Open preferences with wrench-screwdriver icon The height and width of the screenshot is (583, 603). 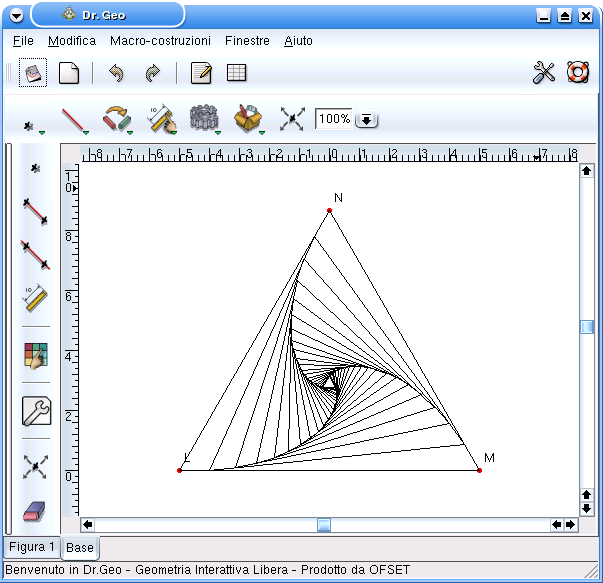click(x=544, y=73)
